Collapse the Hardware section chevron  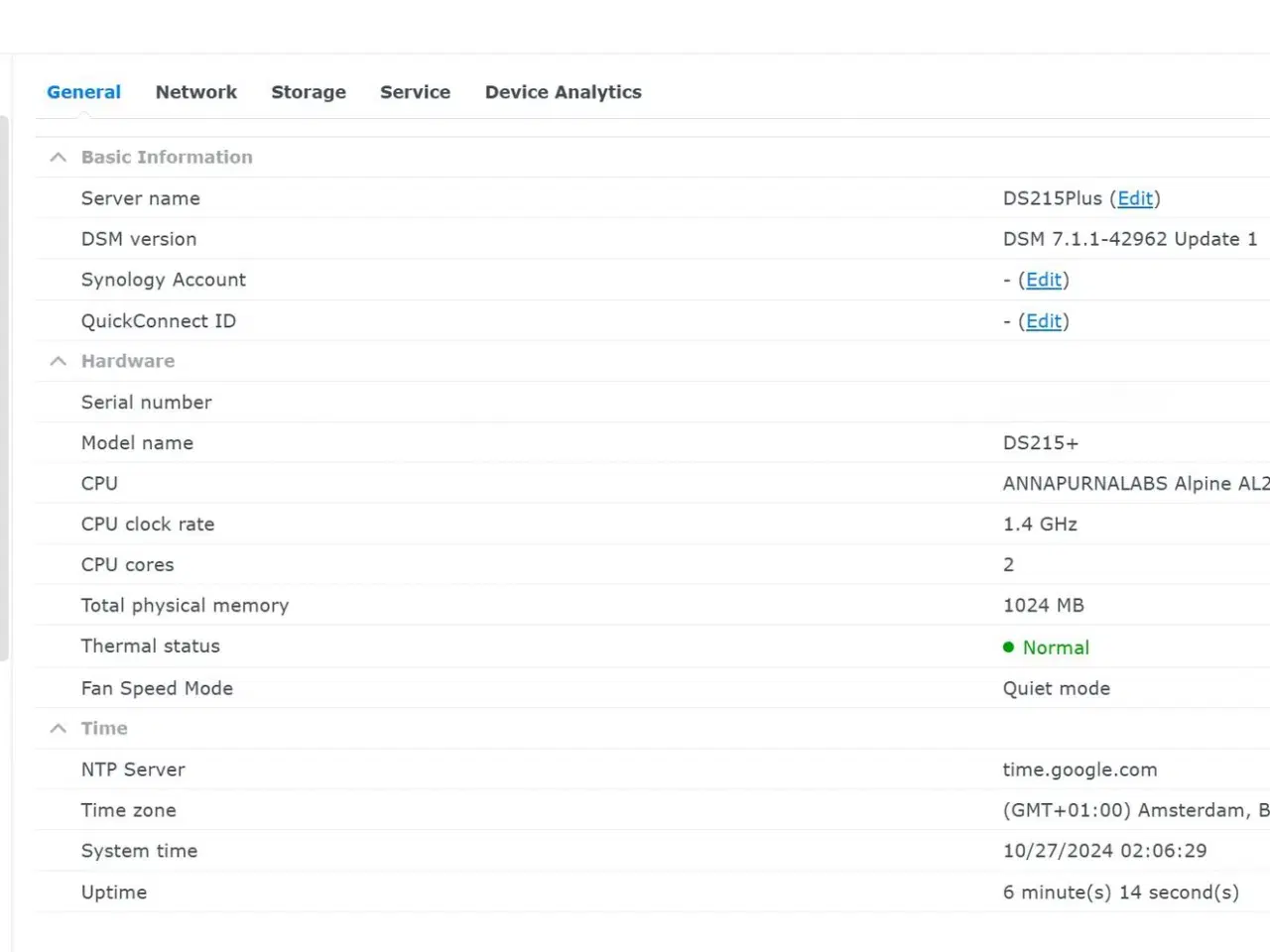[x=59, y=361]
